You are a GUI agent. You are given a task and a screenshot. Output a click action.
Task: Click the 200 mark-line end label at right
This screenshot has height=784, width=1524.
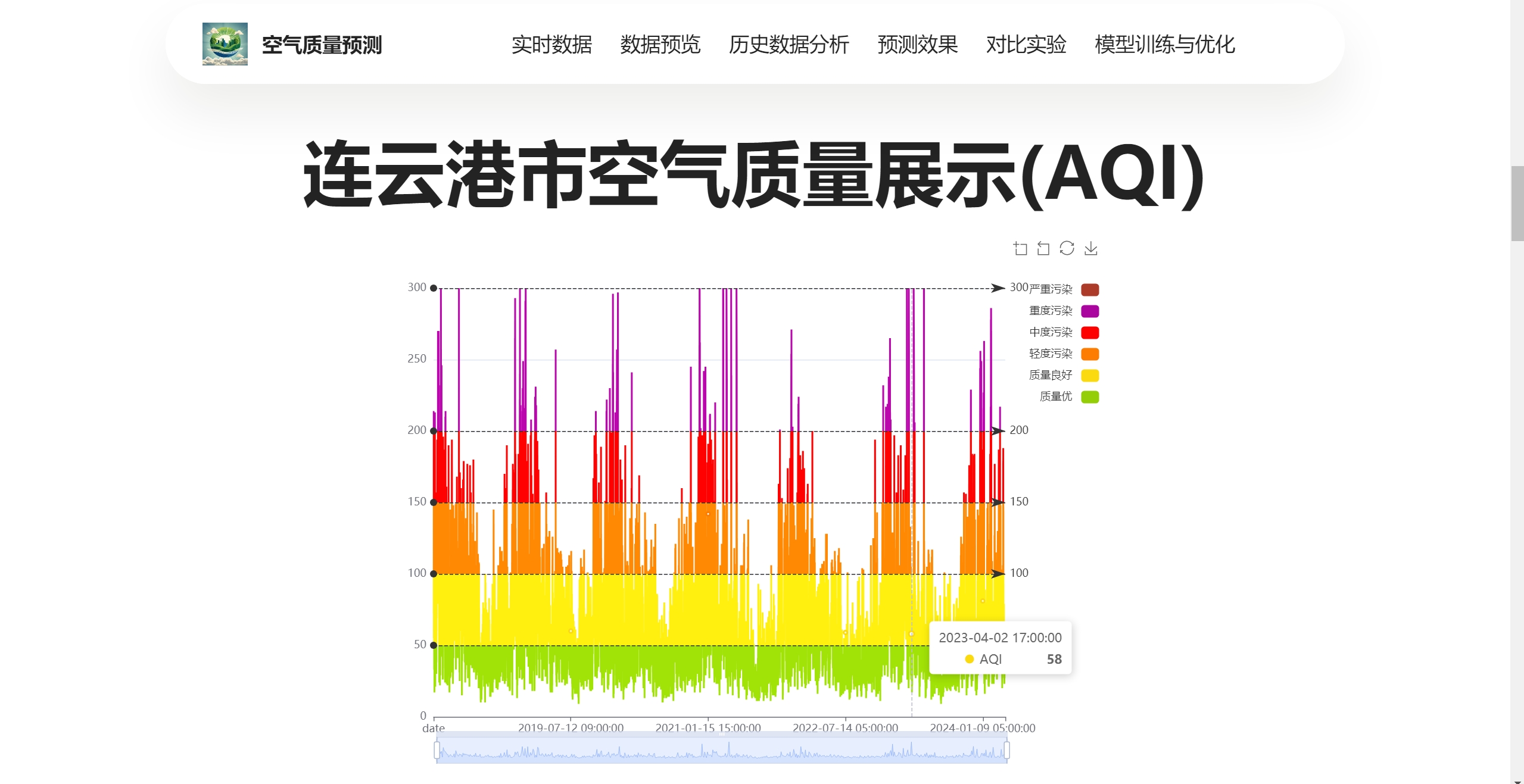[1019, 430]
